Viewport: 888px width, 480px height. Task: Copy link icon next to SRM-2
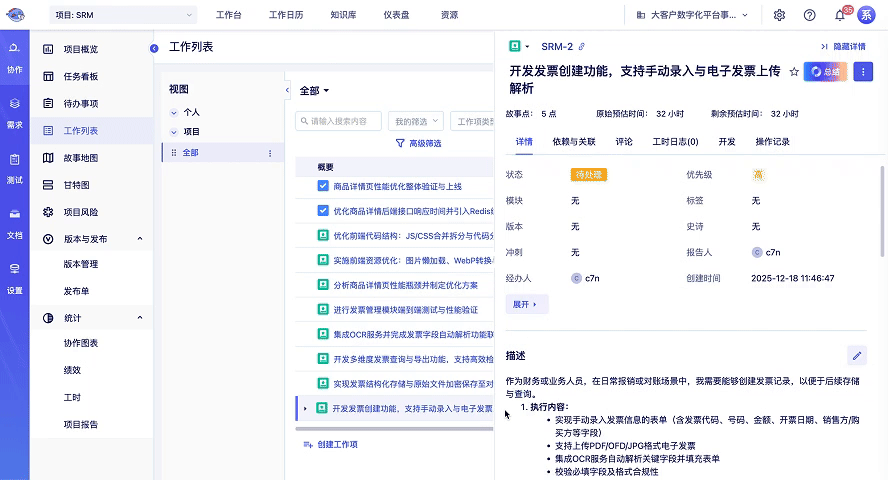(x=582, y=47)
